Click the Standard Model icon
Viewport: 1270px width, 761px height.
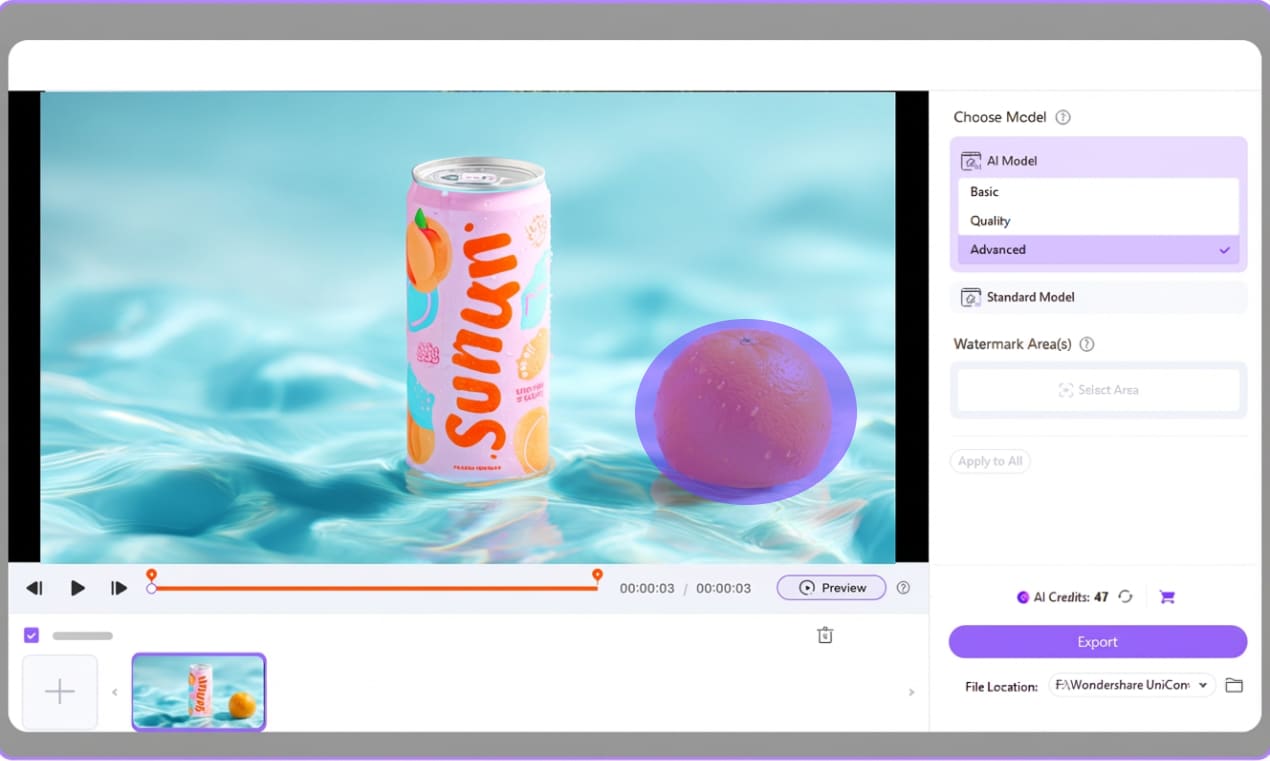pos(971,297)
